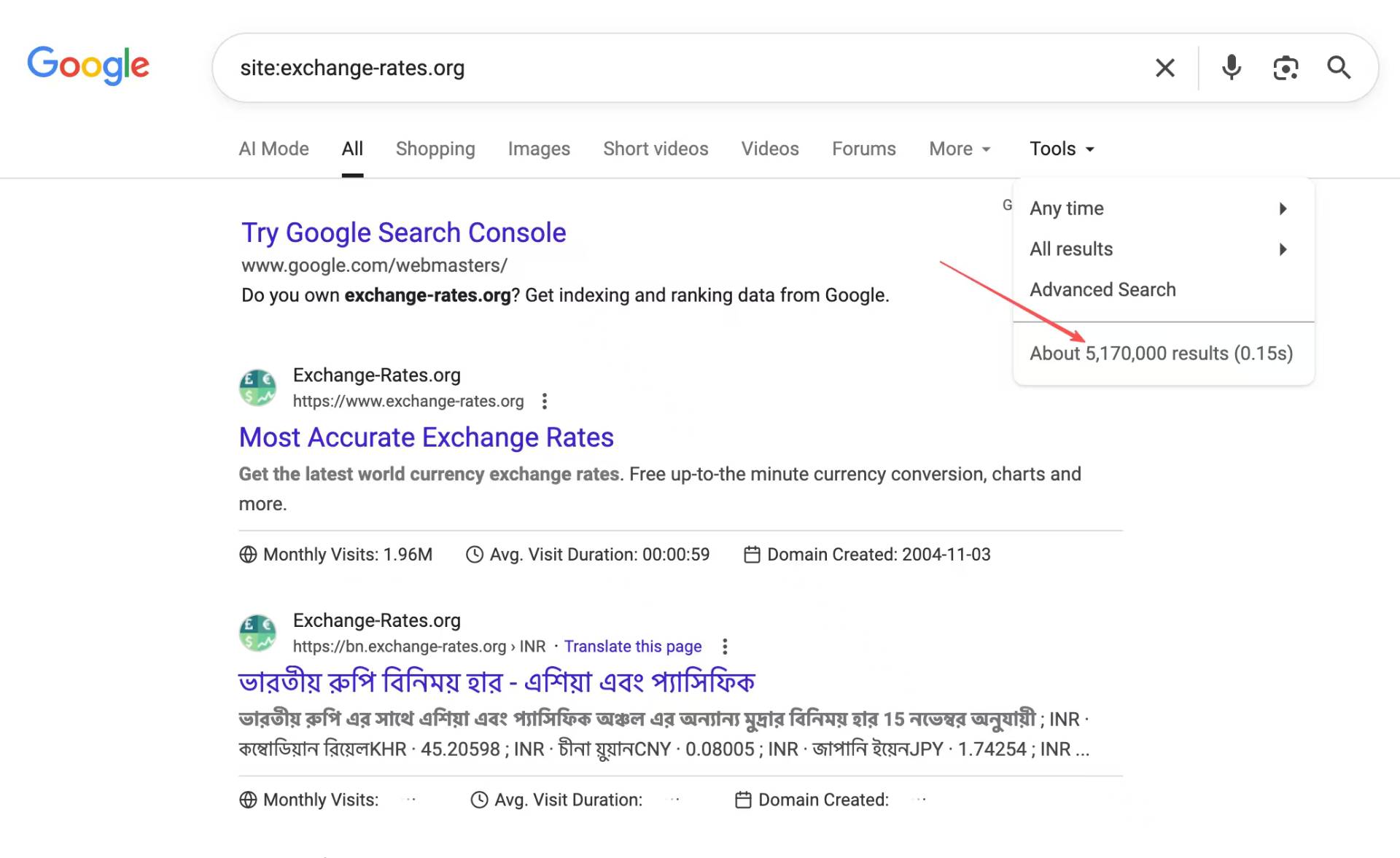The image size is (1400, 858).
Task: Expand the More dropdown
Action: pos(960,149)
